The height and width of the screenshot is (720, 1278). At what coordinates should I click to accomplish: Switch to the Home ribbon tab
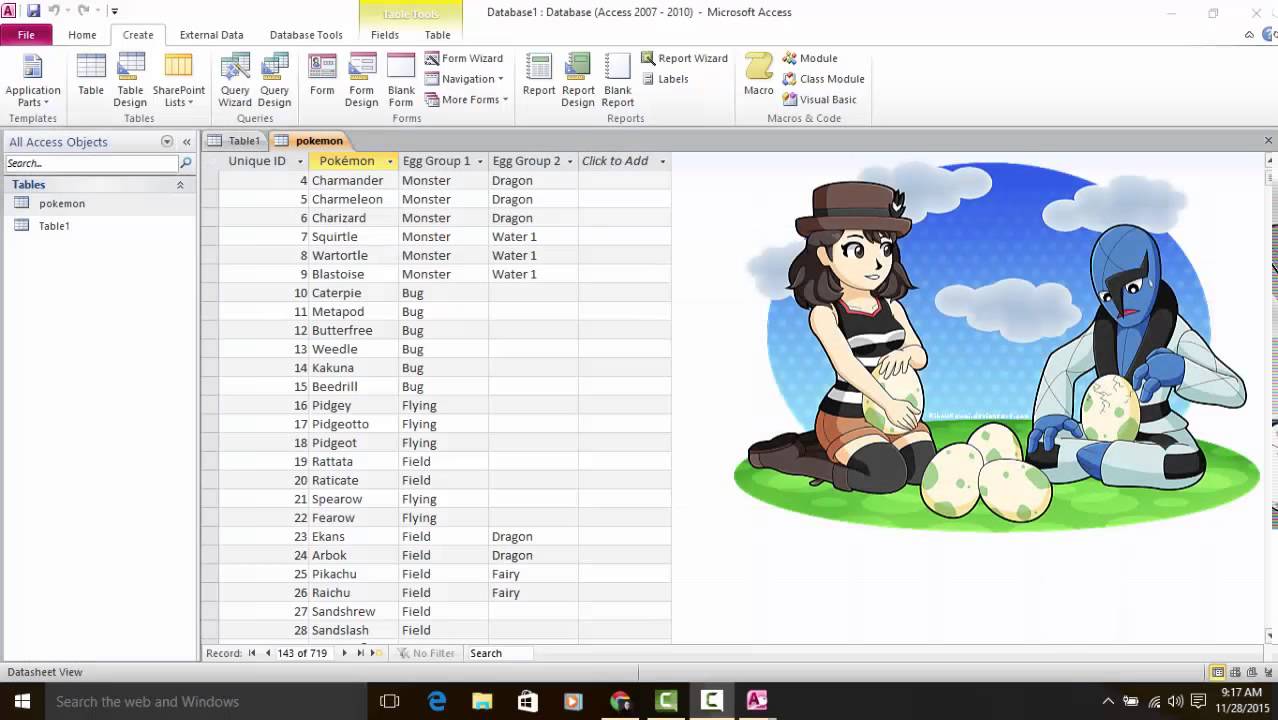coord(82,35)
